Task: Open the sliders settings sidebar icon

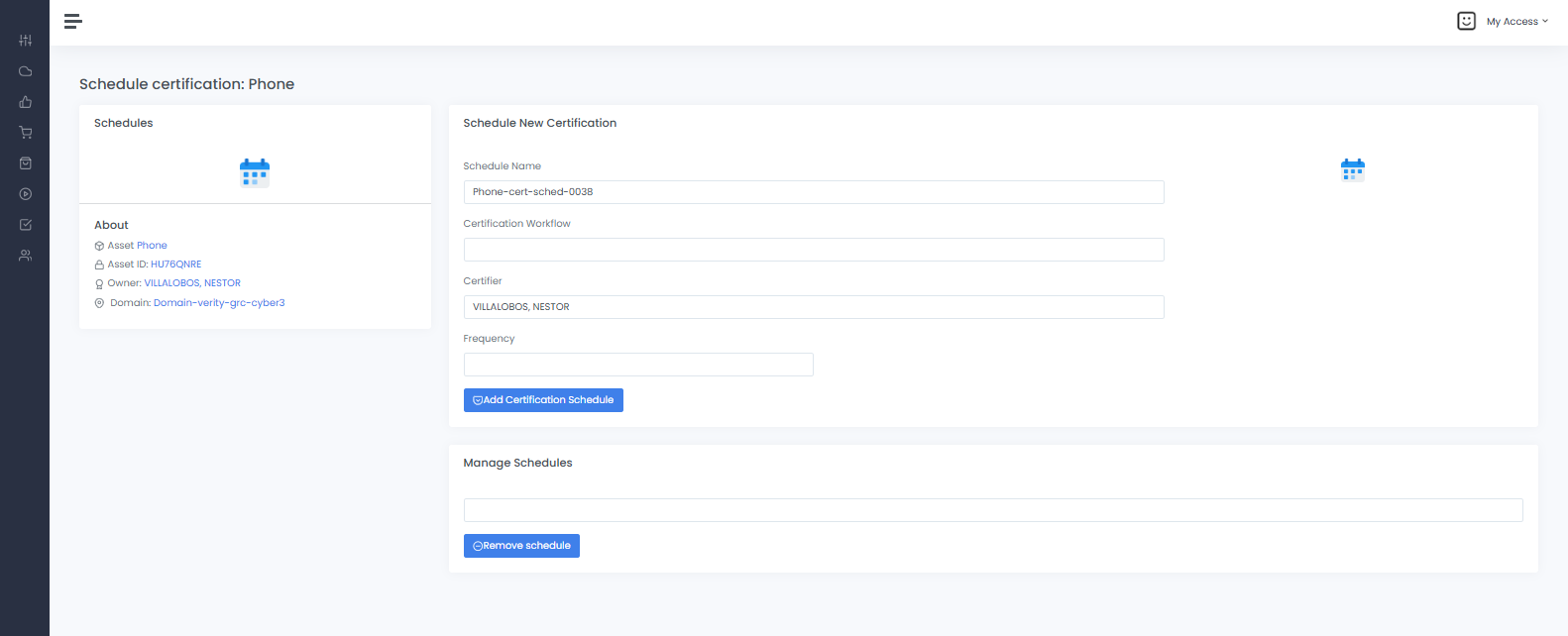Action: point(26,41)
